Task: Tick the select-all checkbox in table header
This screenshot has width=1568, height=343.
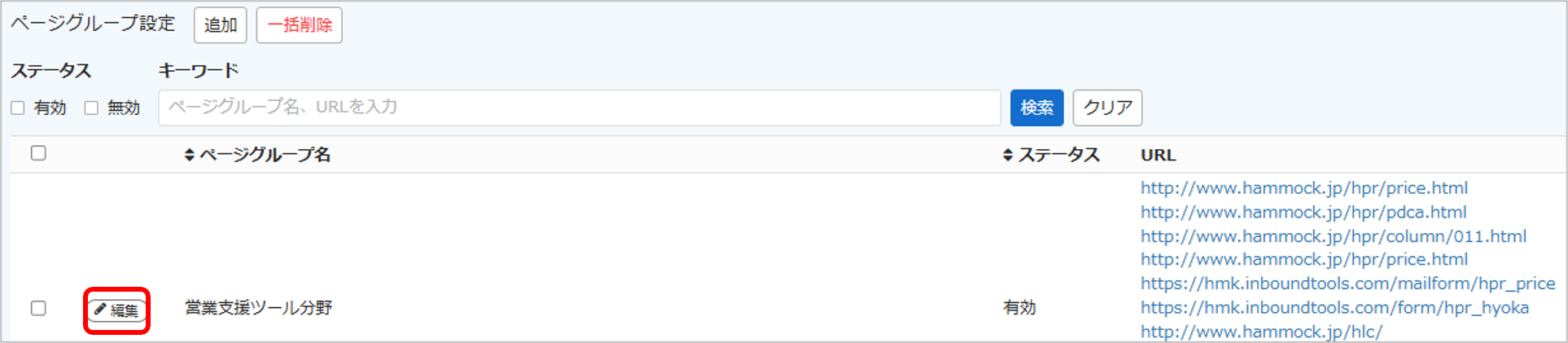Action: point(38,153)
